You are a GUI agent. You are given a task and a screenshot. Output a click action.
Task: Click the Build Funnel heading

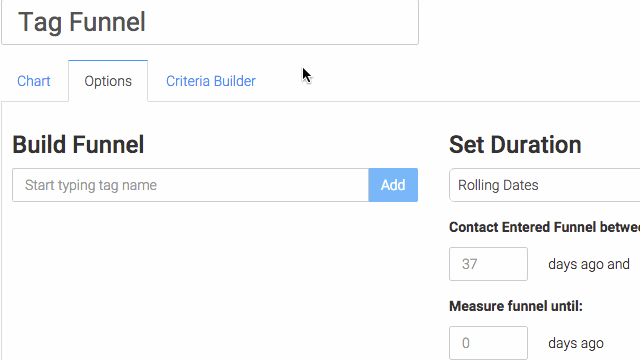tap(78, 144)
